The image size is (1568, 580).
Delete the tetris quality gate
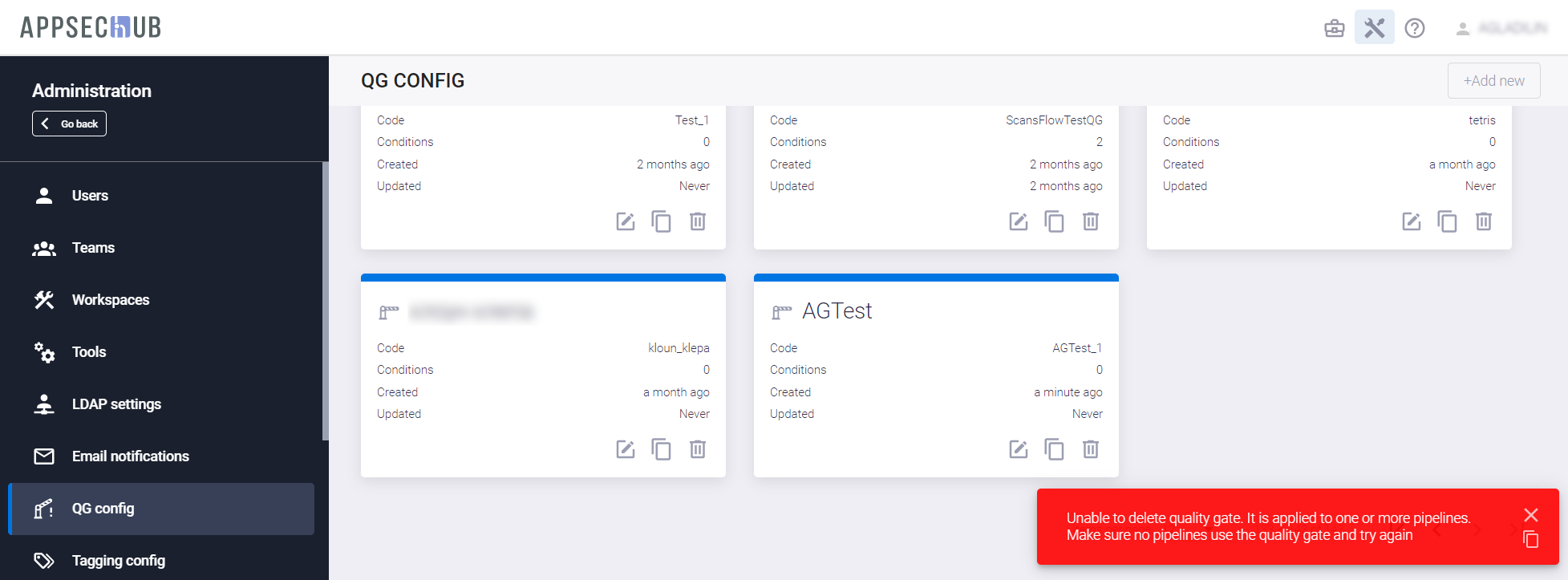(x=1483, y=221)
